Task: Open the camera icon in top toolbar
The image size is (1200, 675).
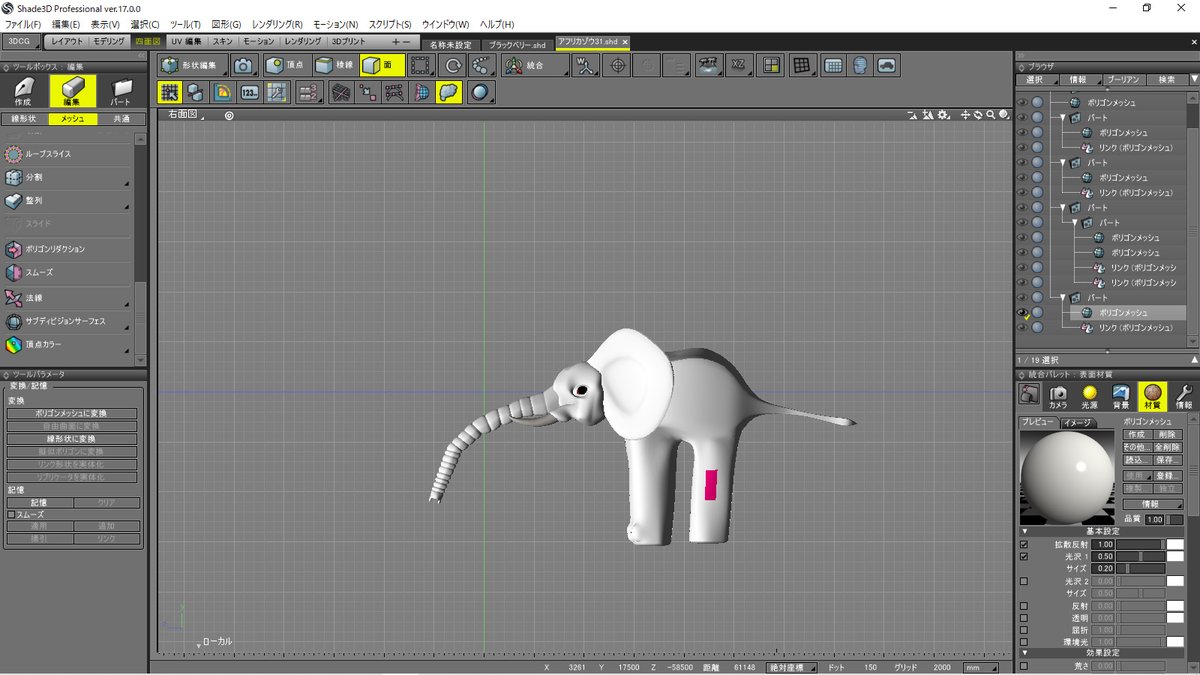Action: coord(243,65)
